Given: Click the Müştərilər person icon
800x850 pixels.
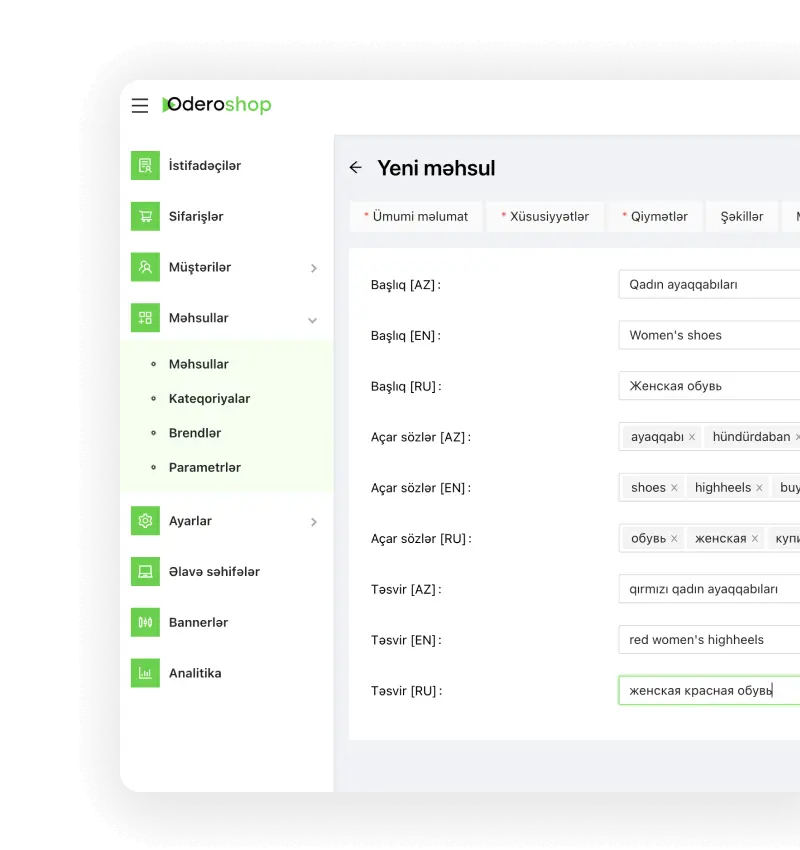Looking at the screenshot, I should coord(145,268).
